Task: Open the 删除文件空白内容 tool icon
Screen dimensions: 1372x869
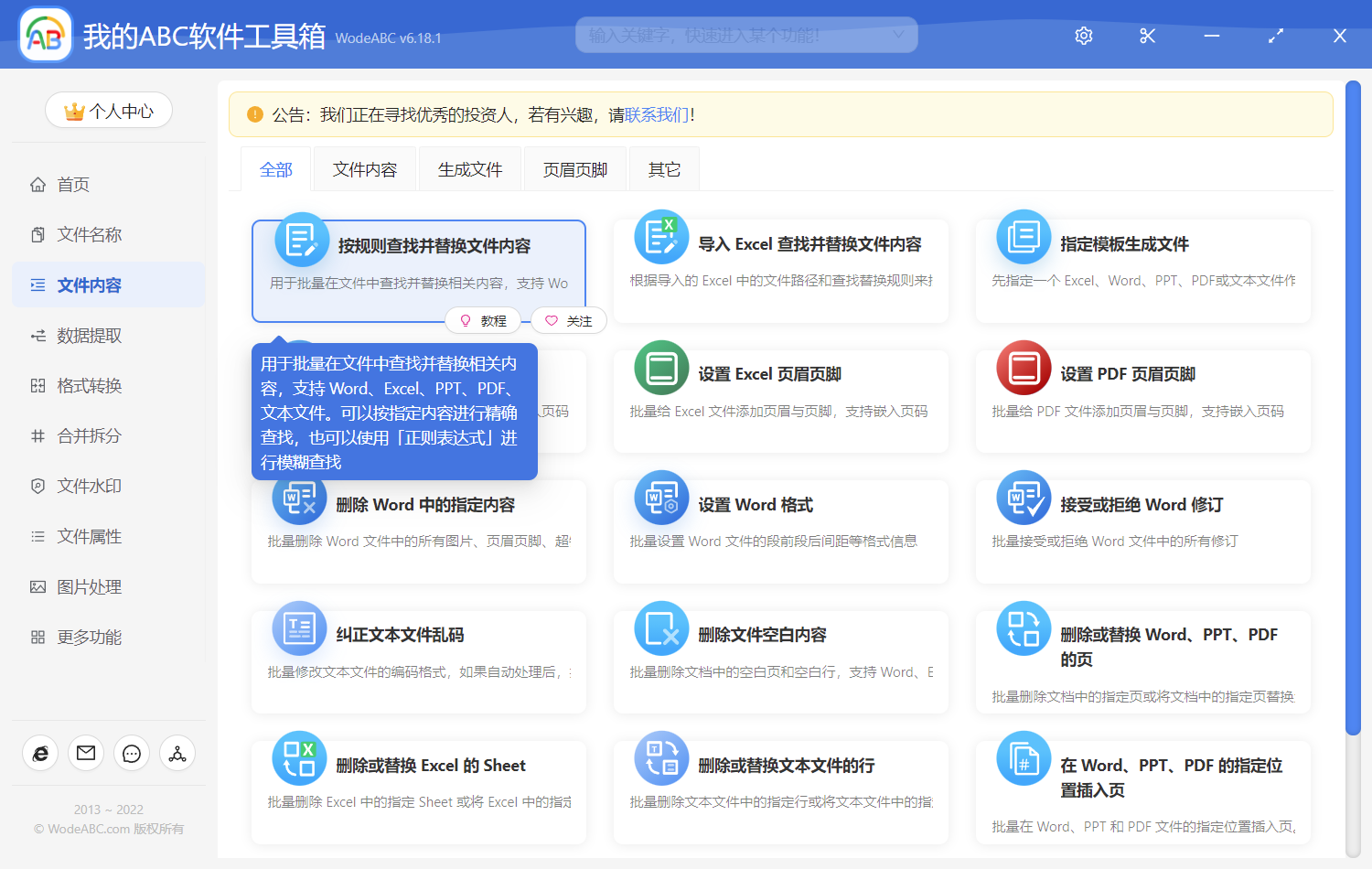Action: [x=661, y=628]
